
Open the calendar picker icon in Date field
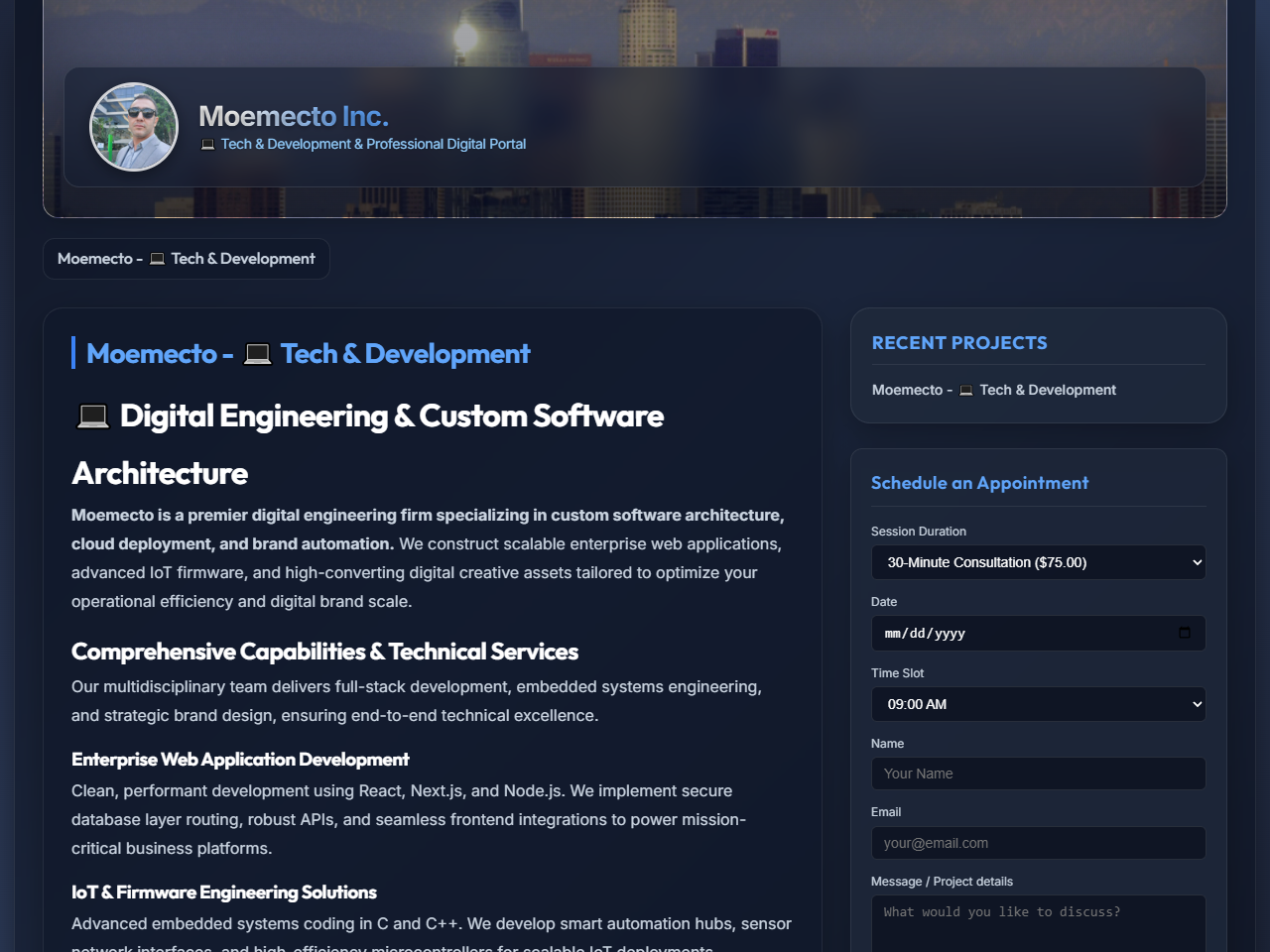1184,633
